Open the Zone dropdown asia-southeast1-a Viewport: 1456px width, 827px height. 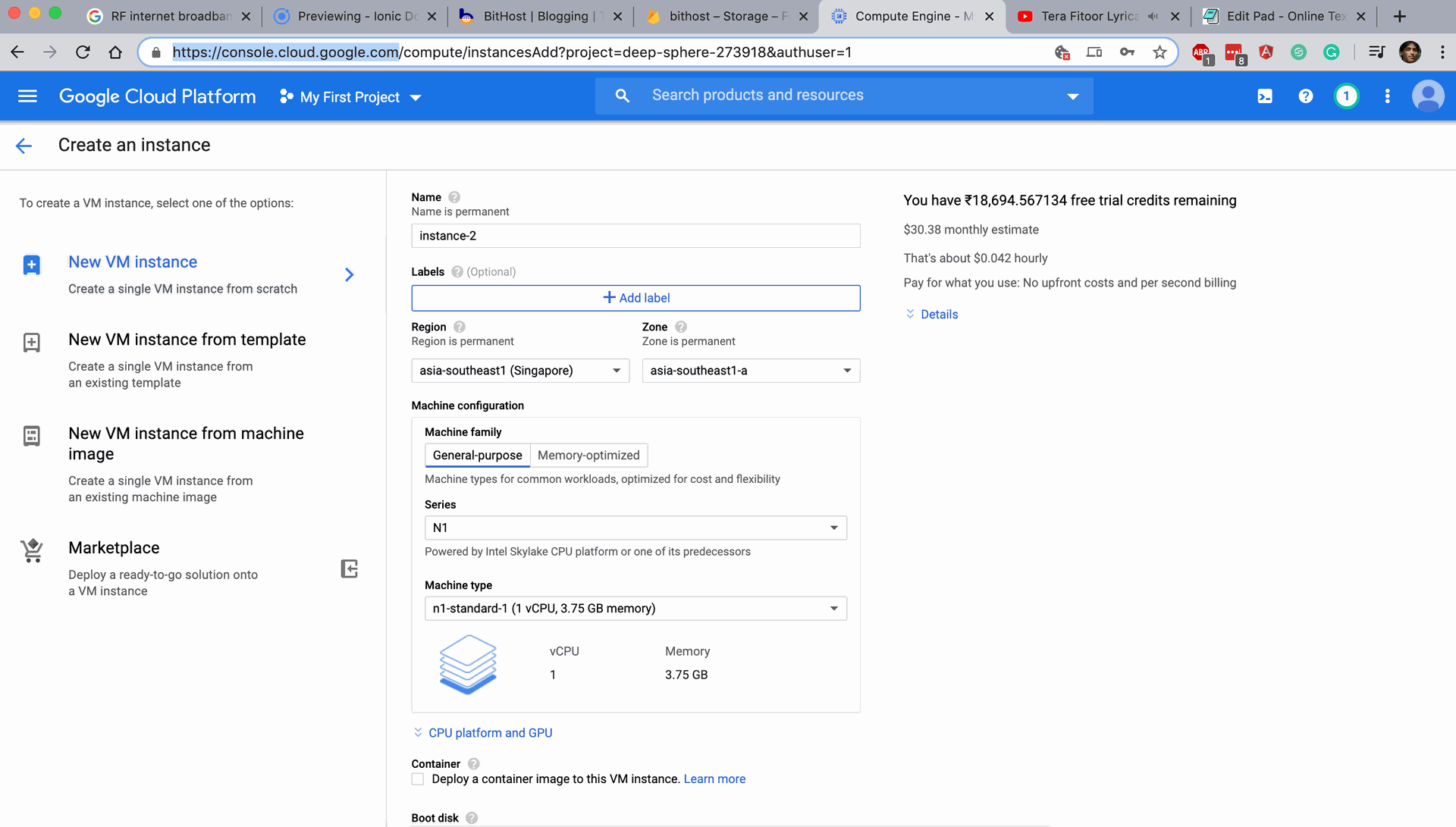tap(751, 371)
